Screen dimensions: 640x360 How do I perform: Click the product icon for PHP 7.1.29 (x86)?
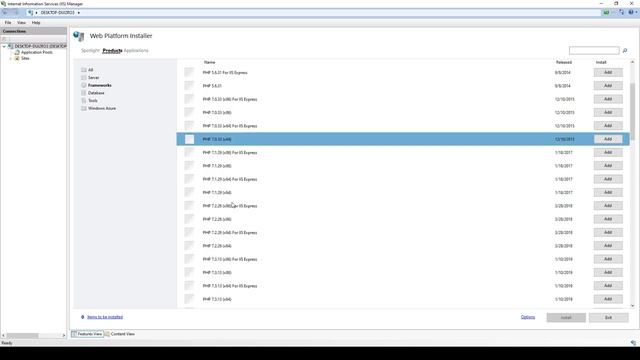pos(189,166)
